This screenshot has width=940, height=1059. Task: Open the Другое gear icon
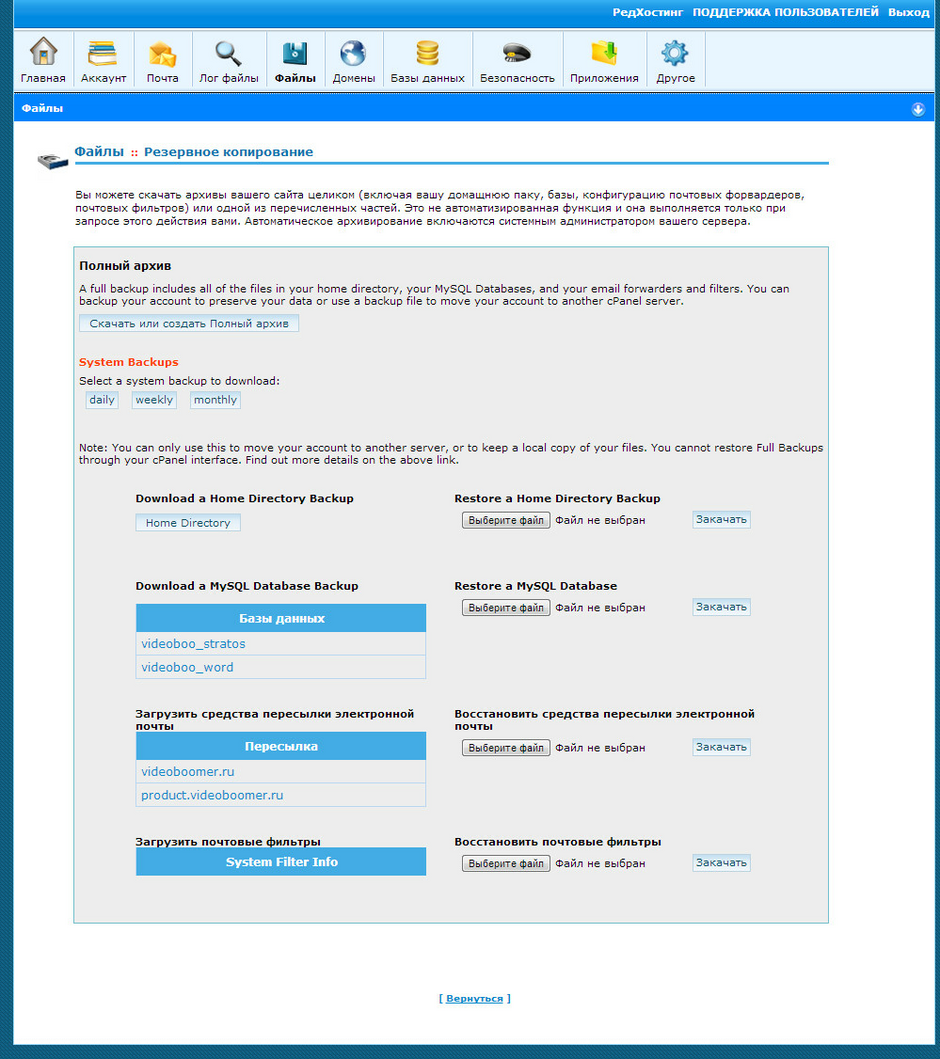(x=675, y=53)
